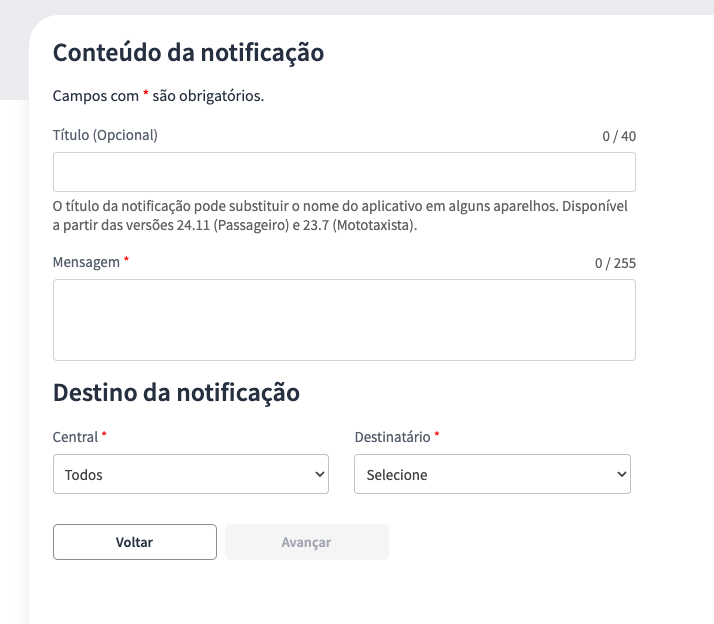Click the 'Conteúdo da notificação' heading

click(x=188, y=53)
